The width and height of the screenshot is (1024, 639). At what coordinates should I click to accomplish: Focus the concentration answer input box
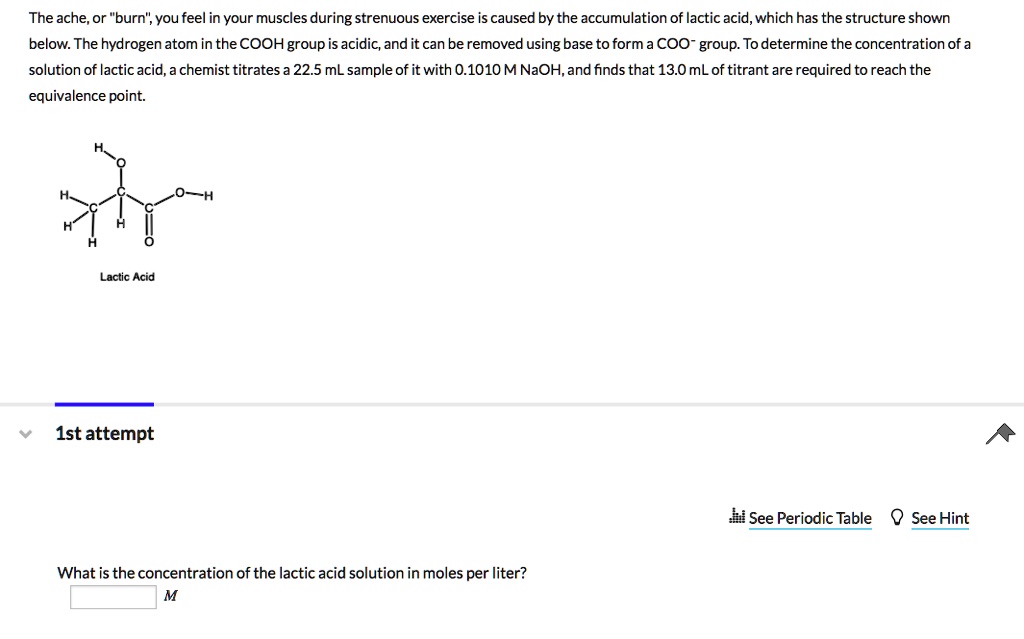point(113,597)
